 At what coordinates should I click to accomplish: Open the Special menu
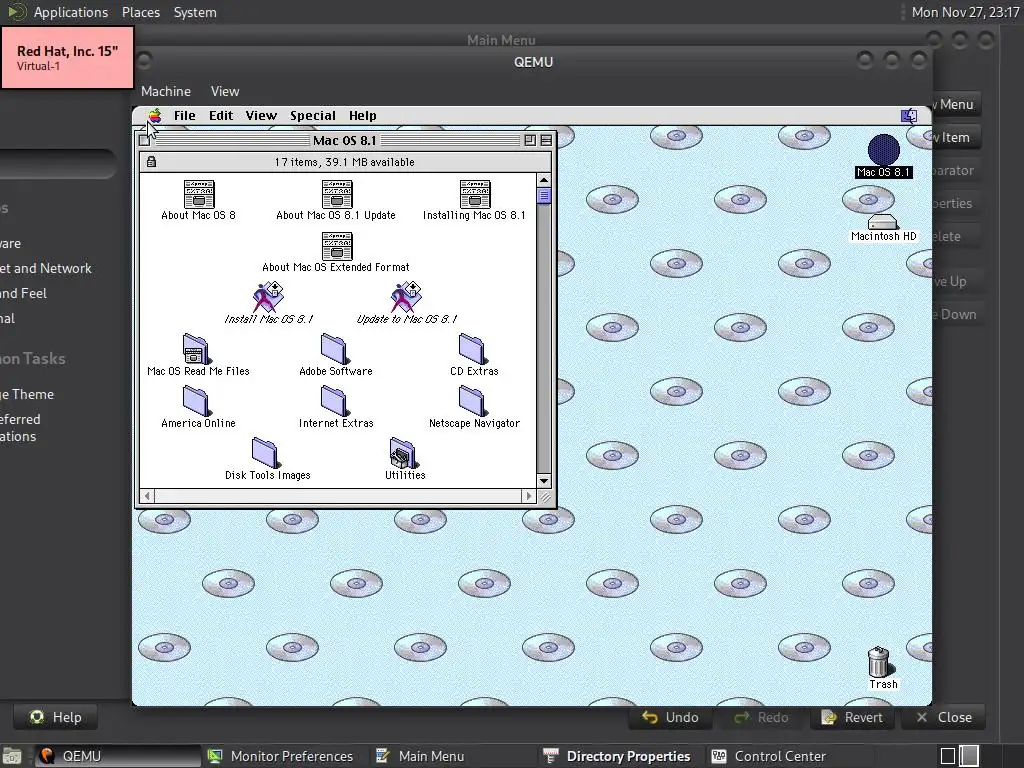(313, 116)
